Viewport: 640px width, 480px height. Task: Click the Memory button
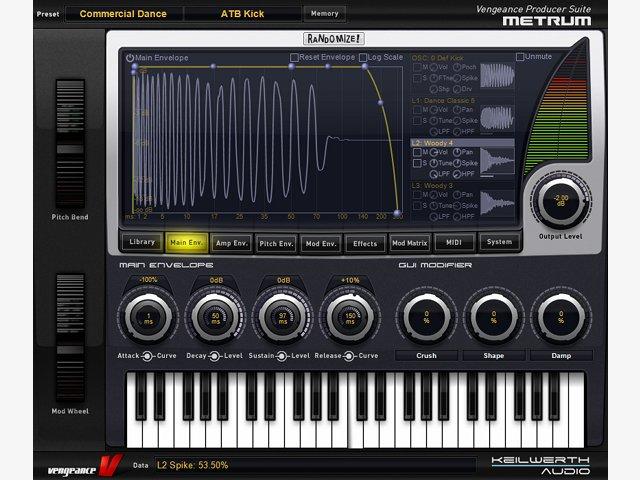pyautogui.click(x=324, y=13)
